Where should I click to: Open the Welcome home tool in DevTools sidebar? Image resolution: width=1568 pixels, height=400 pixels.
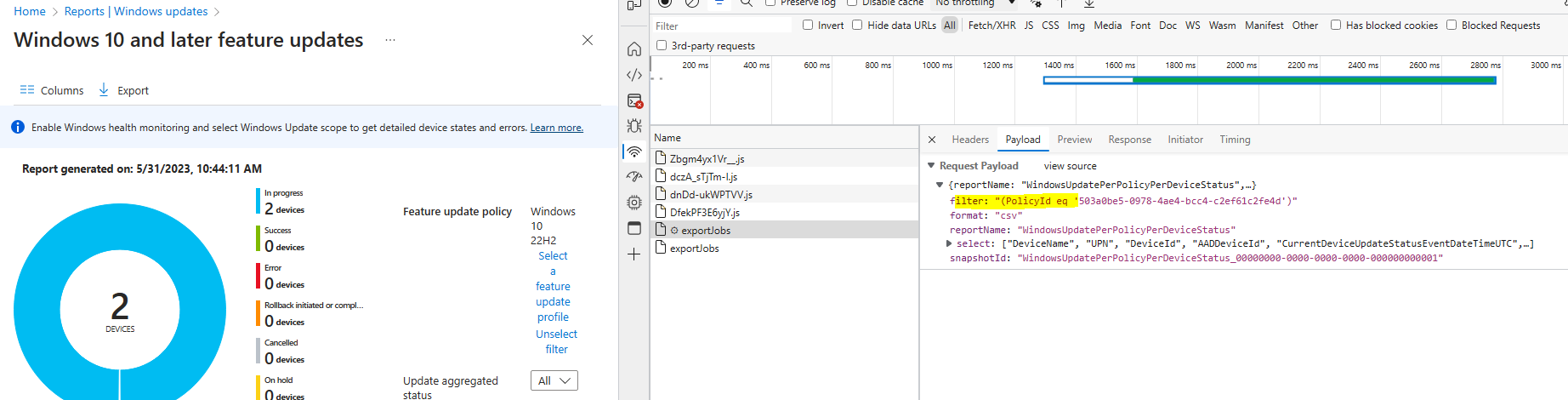[634, 49]
